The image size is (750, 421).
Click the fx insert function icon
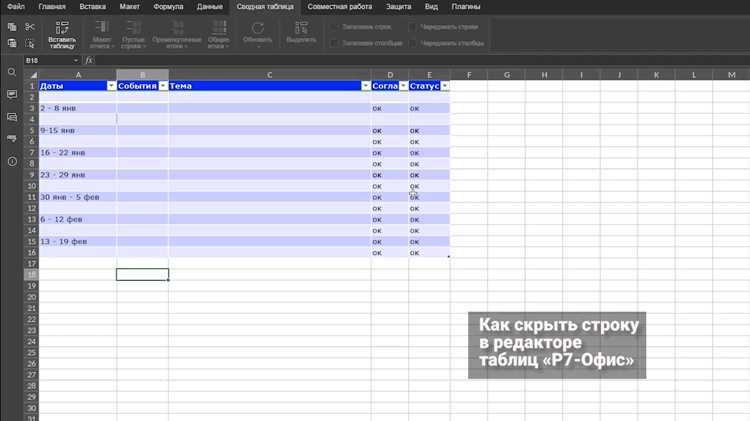(x=89, y=60)
